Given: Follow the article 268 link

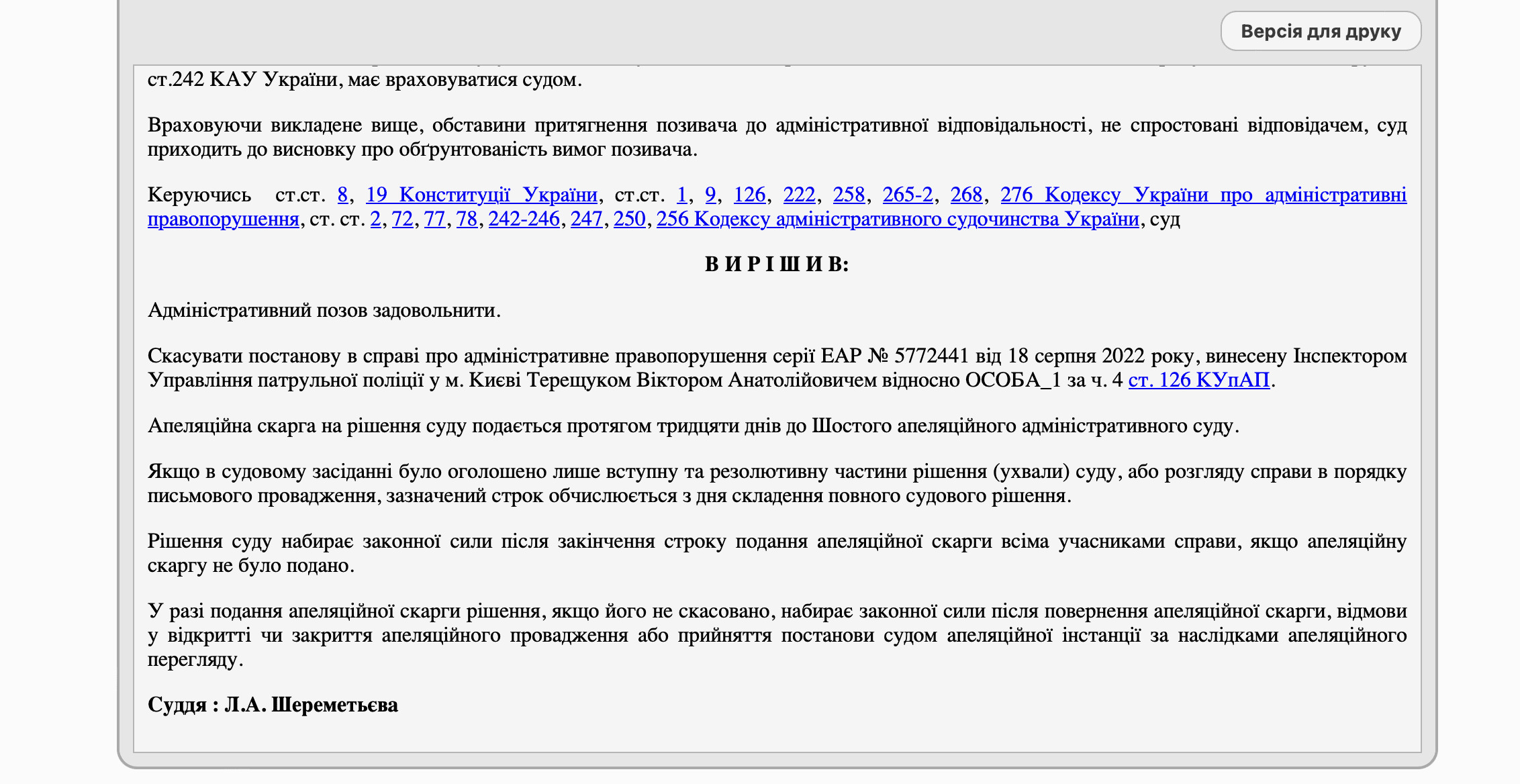Looking at the screenshot, I should point(966,195).
